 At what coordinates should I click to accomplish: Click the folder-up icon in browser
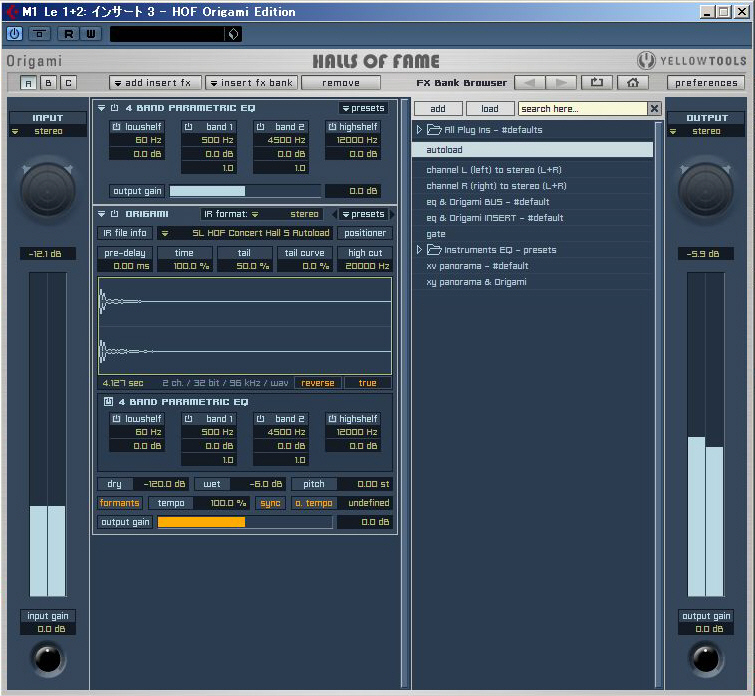click(597, 83)
